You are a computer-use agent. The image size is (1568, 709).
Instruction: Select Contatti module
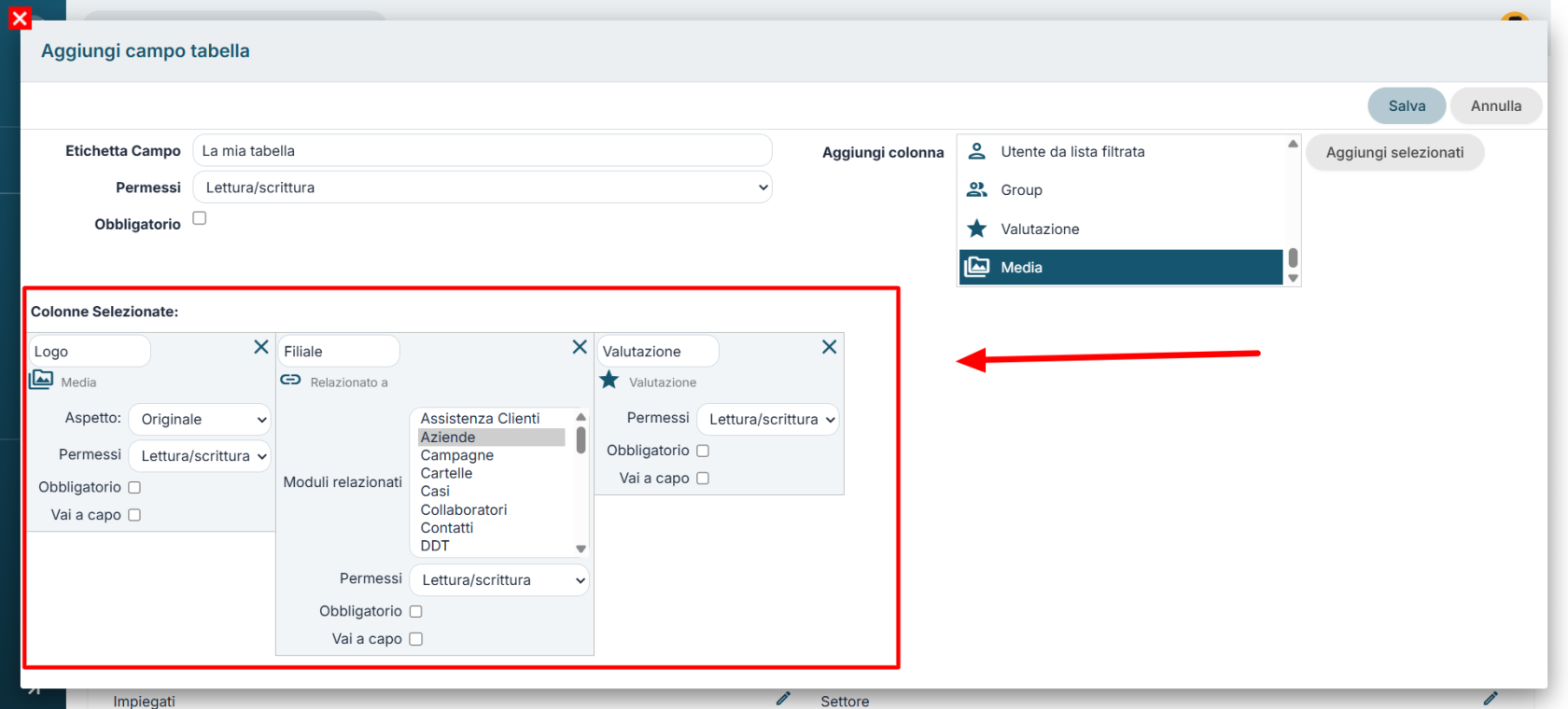tap(492, 528)
